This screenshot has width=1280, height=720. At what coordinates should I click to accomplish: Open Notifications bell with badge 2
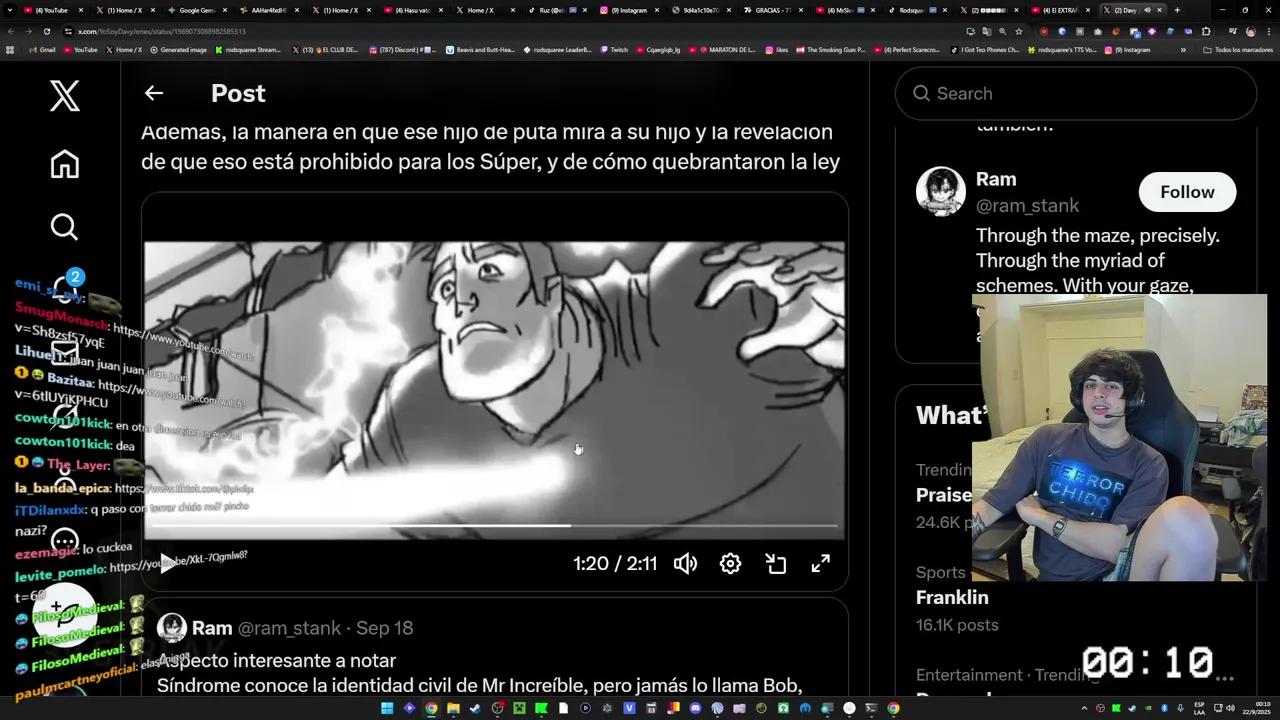point(66,289)
